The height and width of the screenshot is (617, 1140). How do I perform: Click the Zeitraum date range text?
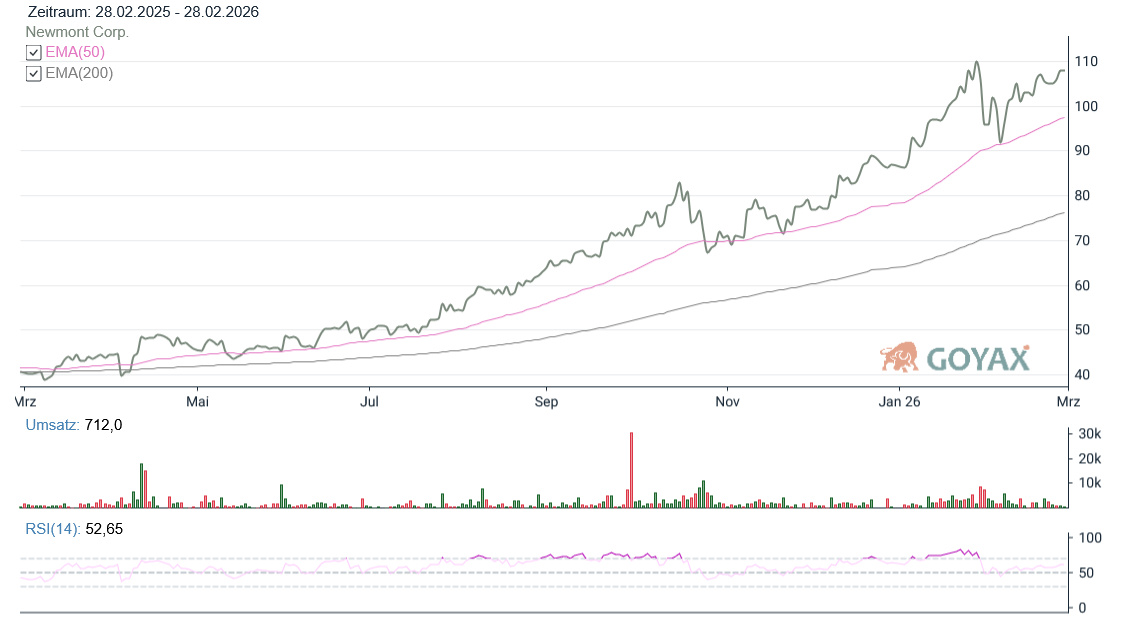pyautogui.click(x=143, y=12)
